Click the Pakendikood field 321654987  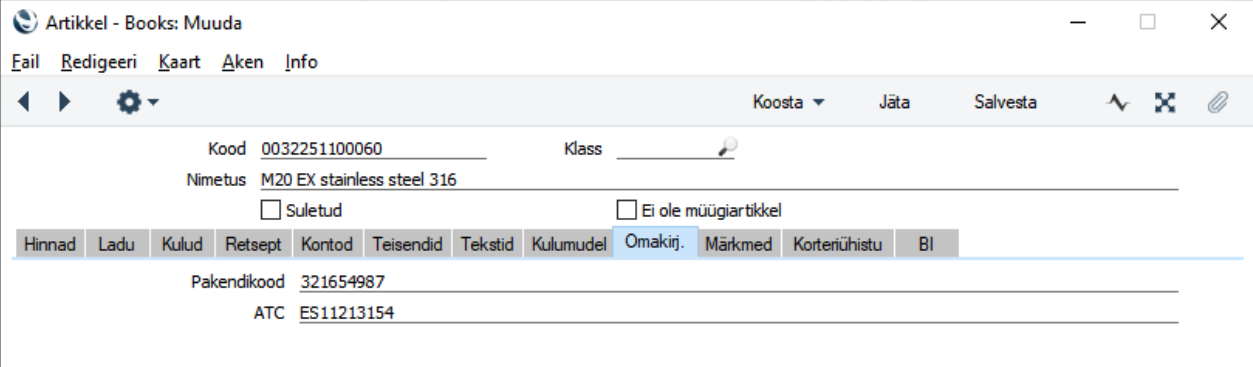pos(739,282)
